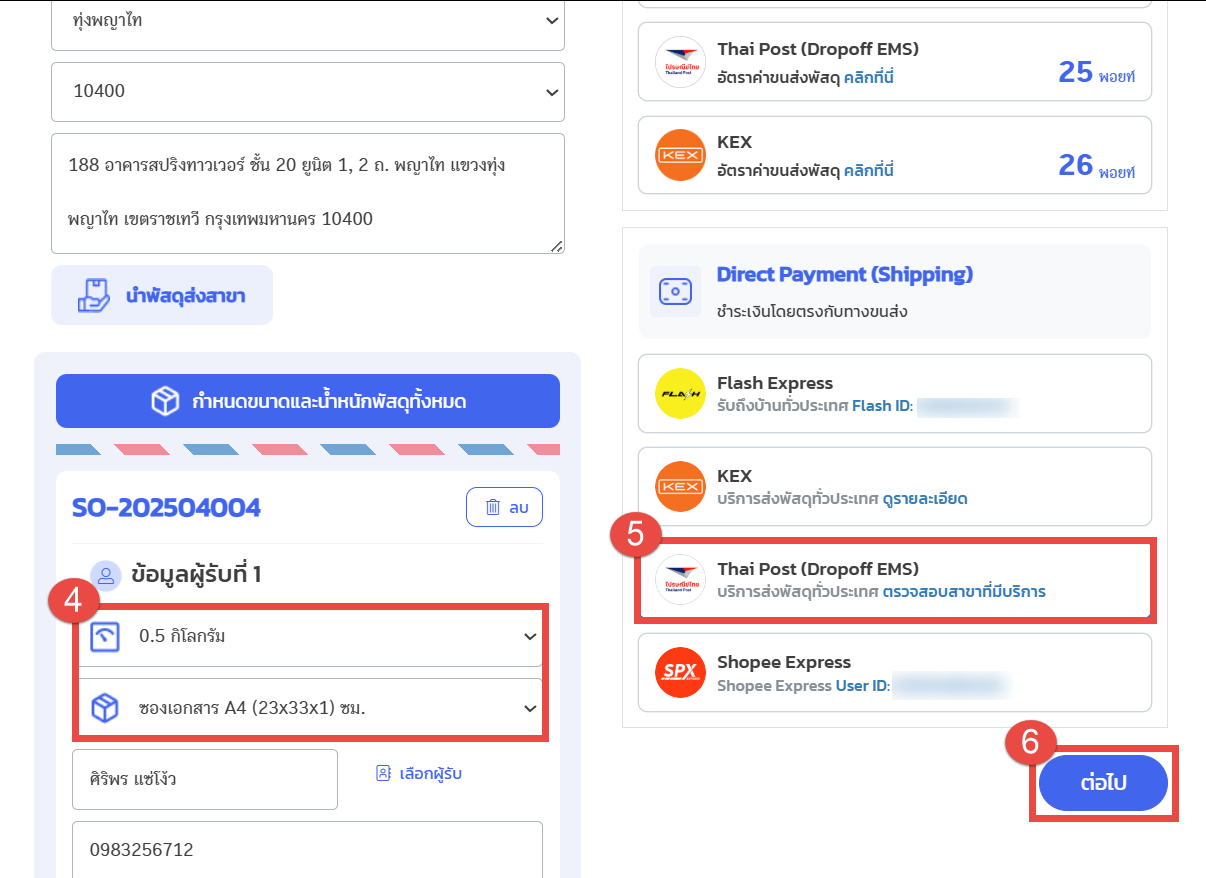The height and width of the screenshot is (878, 1206).
Task: Click the package cube icon beside size
Action: coord(105,709)
